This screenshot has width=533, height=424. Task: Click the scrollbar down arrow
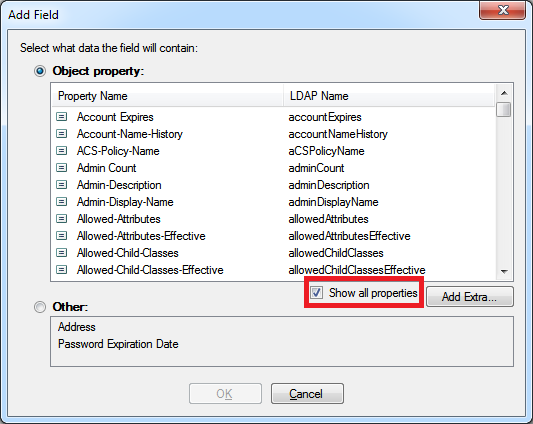pos(504,272)
